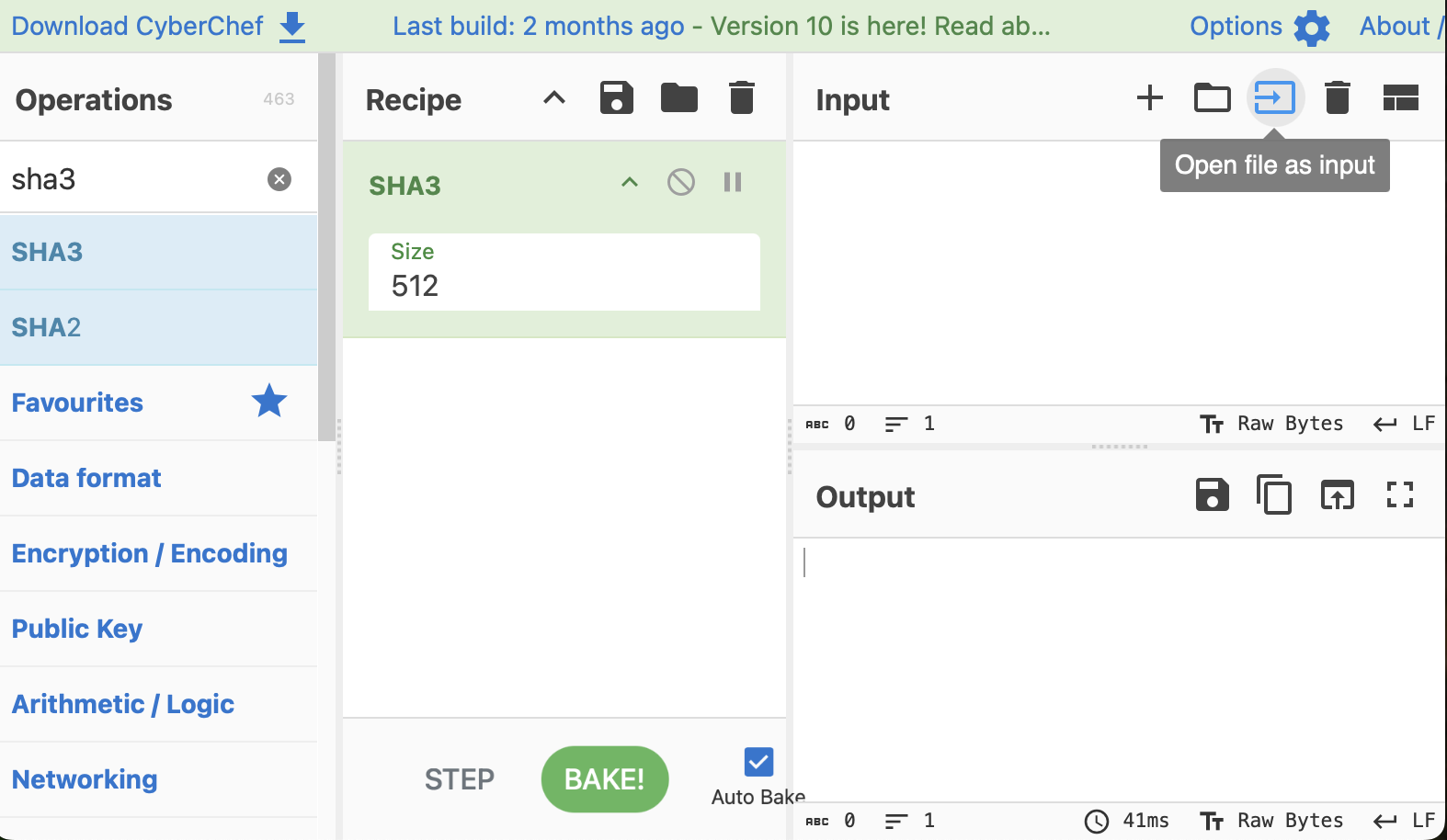The height and width of the screenshot is (840, 1447).
Task: Reset the pane layout
Action: point(1400,97)
